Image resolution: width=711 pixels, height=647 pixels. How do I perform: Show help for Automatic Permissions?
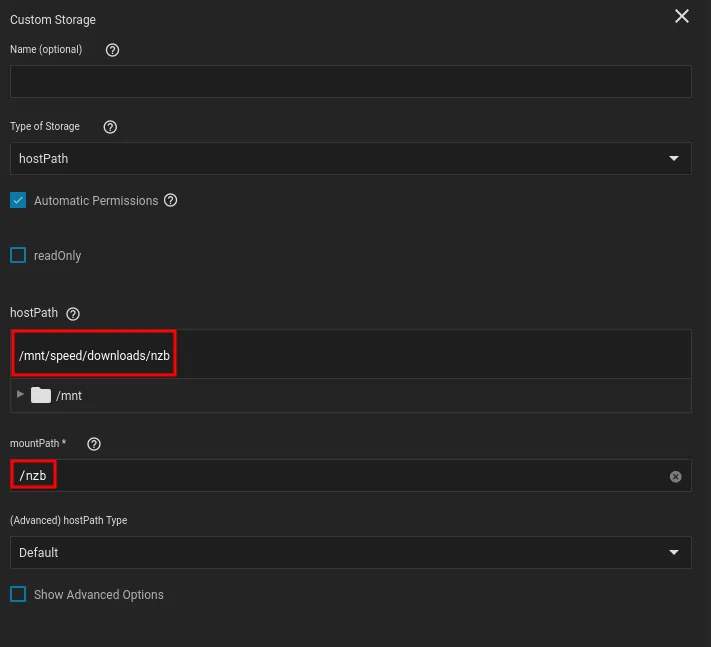point(170,200)
